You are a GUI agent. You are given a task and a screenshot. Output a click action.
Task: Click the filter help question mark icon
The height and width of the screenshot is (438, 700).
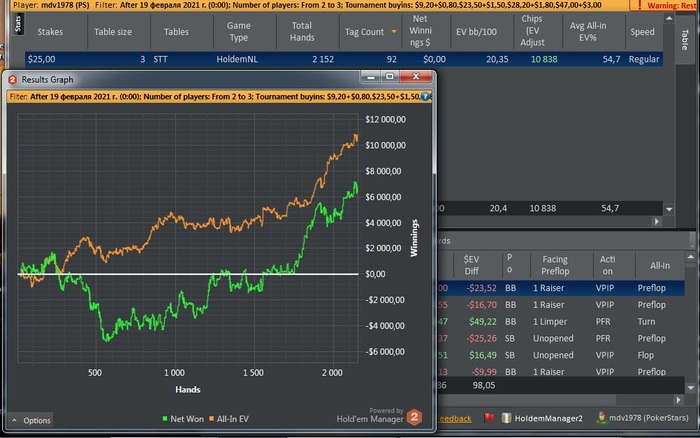point(425,96)
